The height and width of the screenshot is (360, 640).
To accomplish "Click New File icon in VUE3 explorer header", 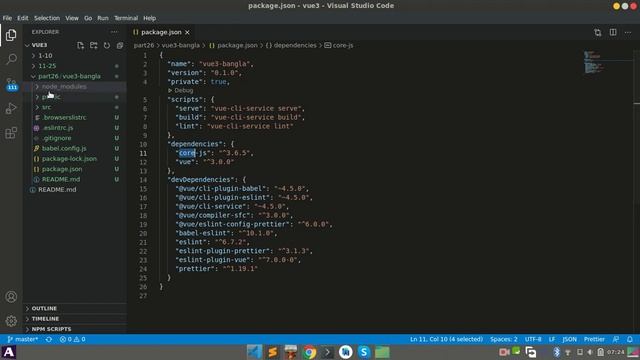I will 80,45.
